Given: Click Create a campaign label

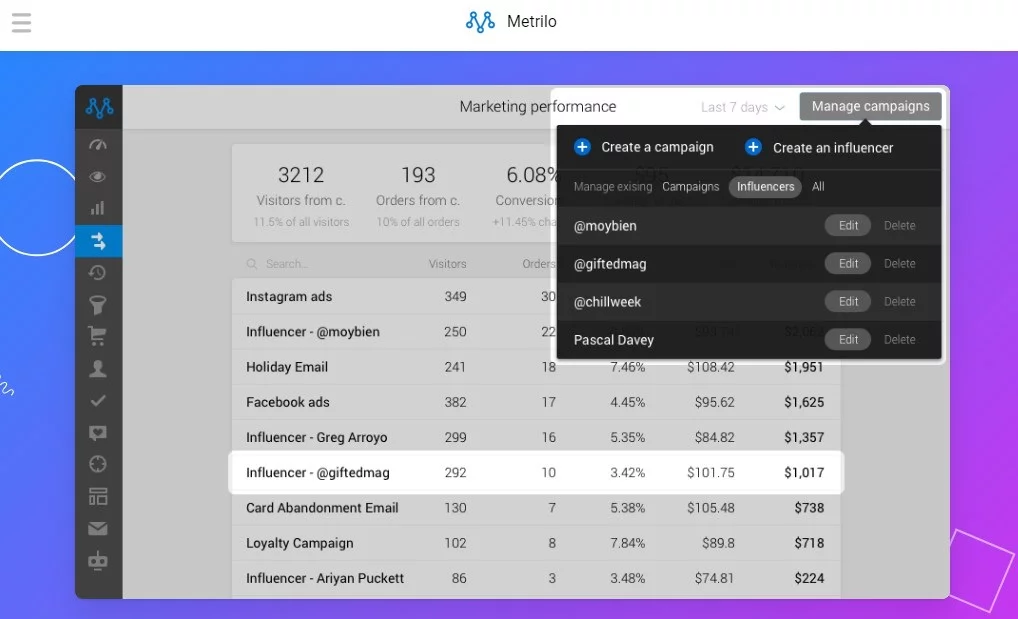Looking at the screenshot, I should [657, 147].
